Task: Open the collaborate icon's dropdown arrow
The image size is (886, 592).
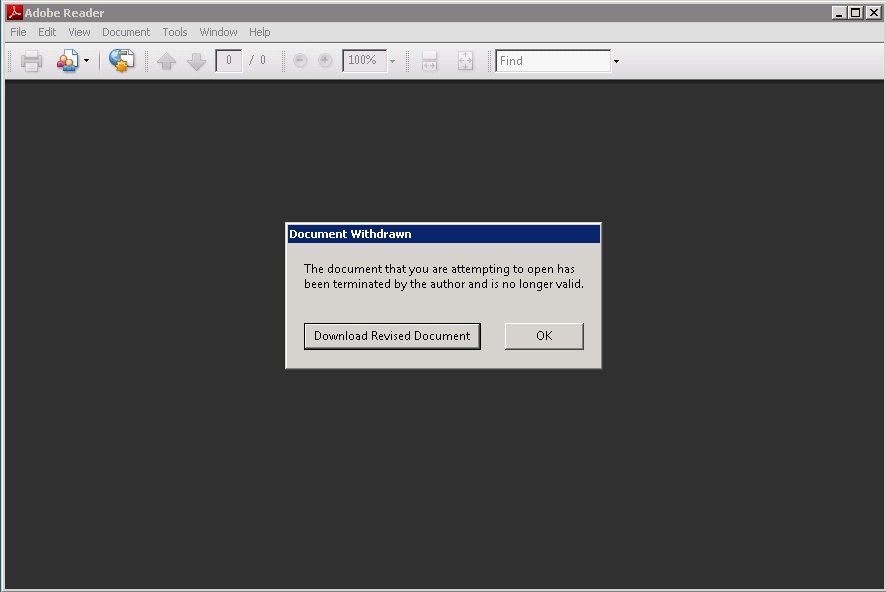Action: 86,61
